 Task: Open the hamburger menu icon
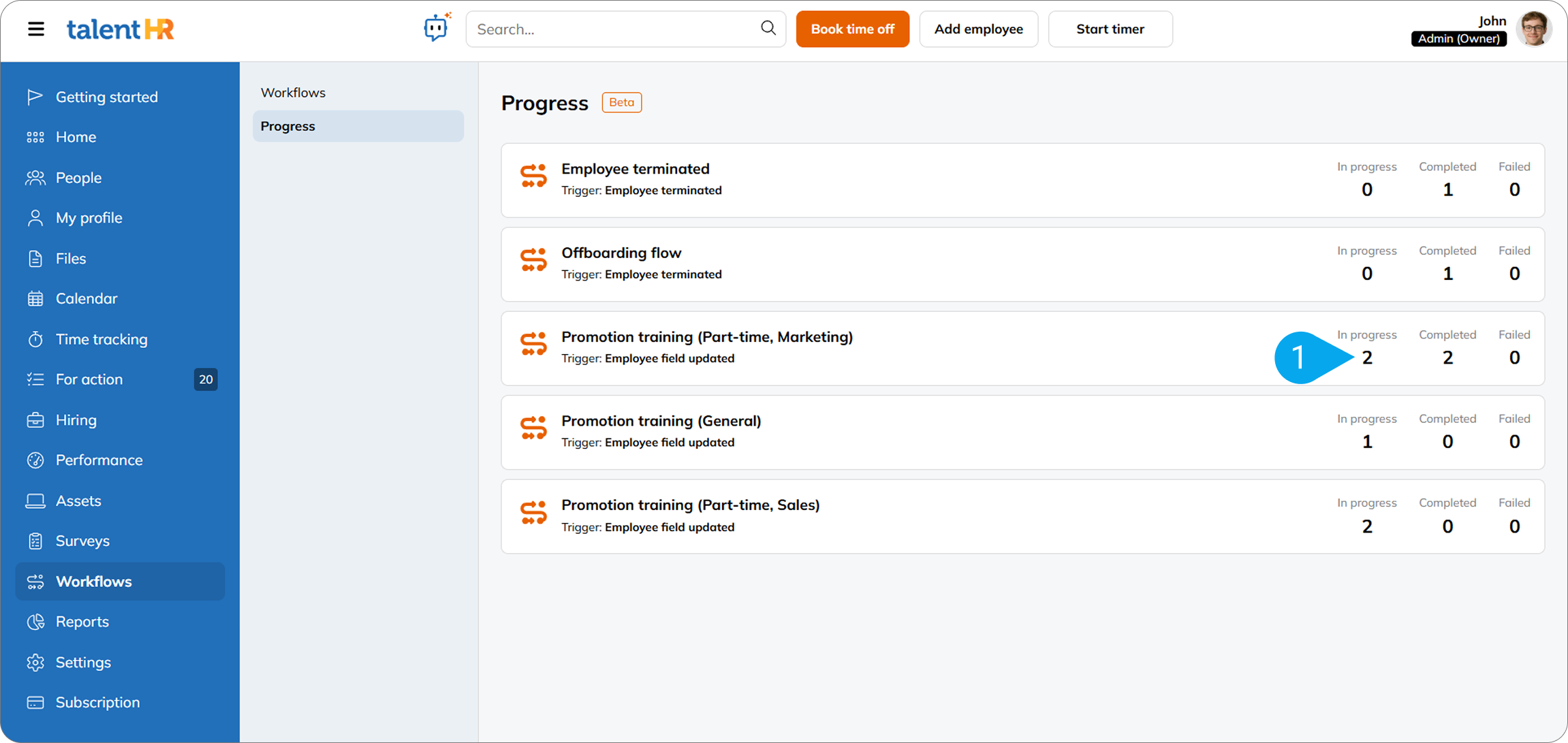pyautogui.click(x=36, y=29)
